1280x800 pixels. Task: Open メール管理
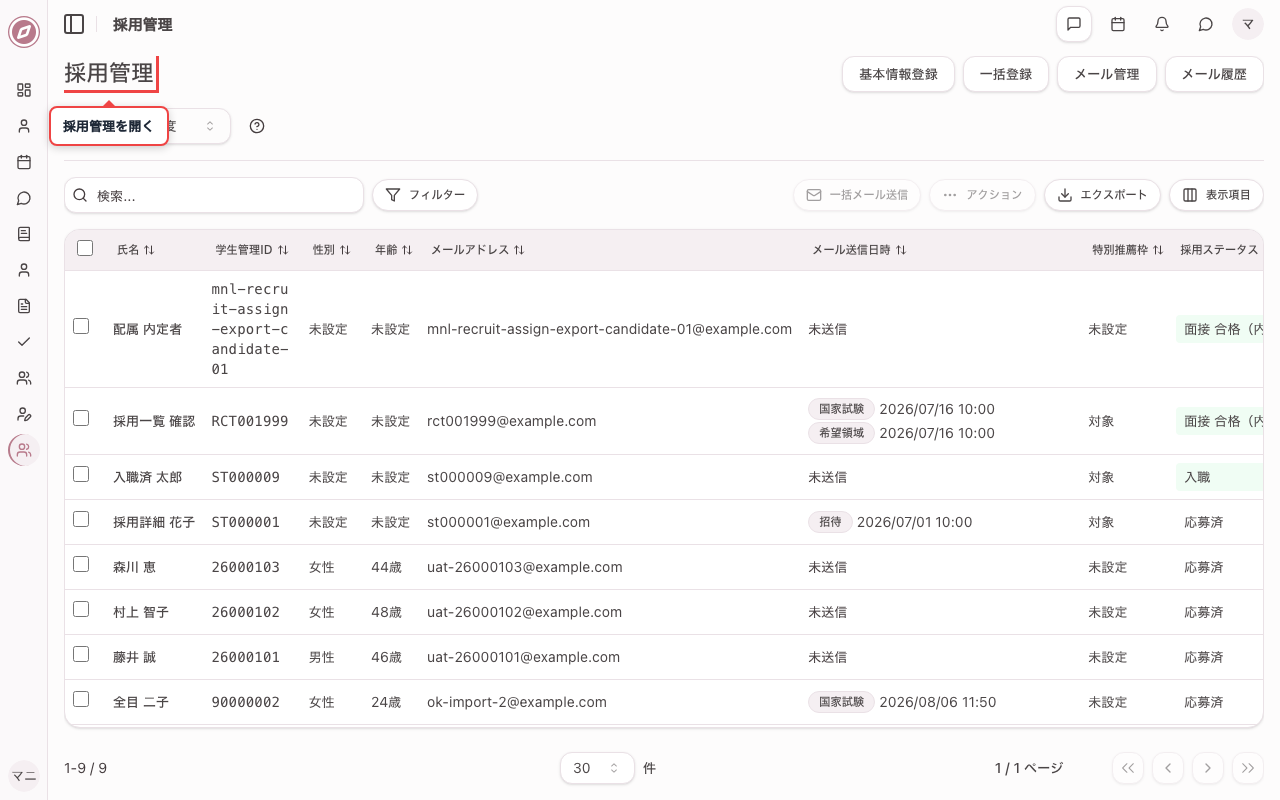(x=1106, y=74)
